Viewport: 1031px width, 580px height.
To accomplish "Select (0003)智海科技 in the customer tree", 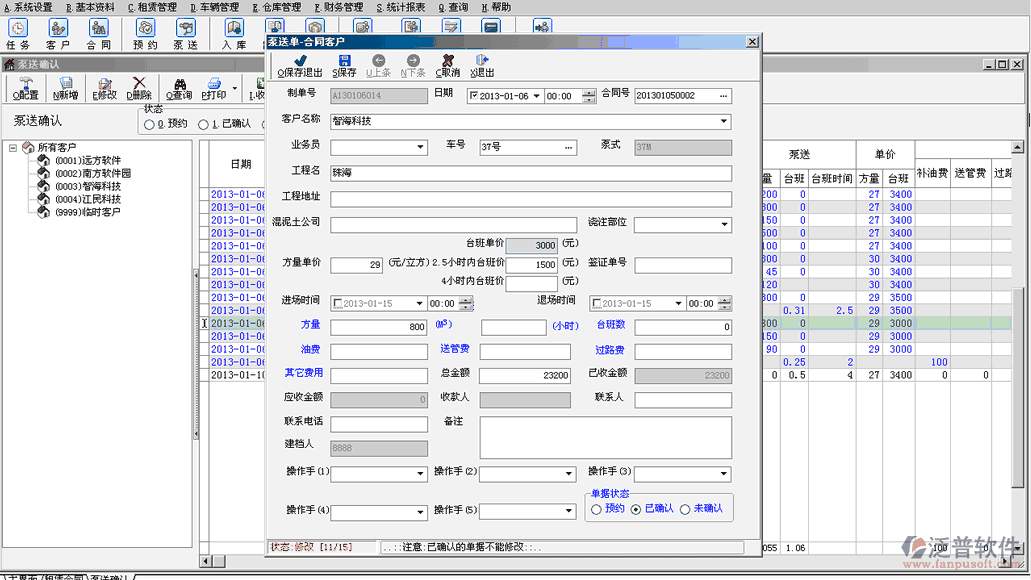I will [x=87, y=186].
